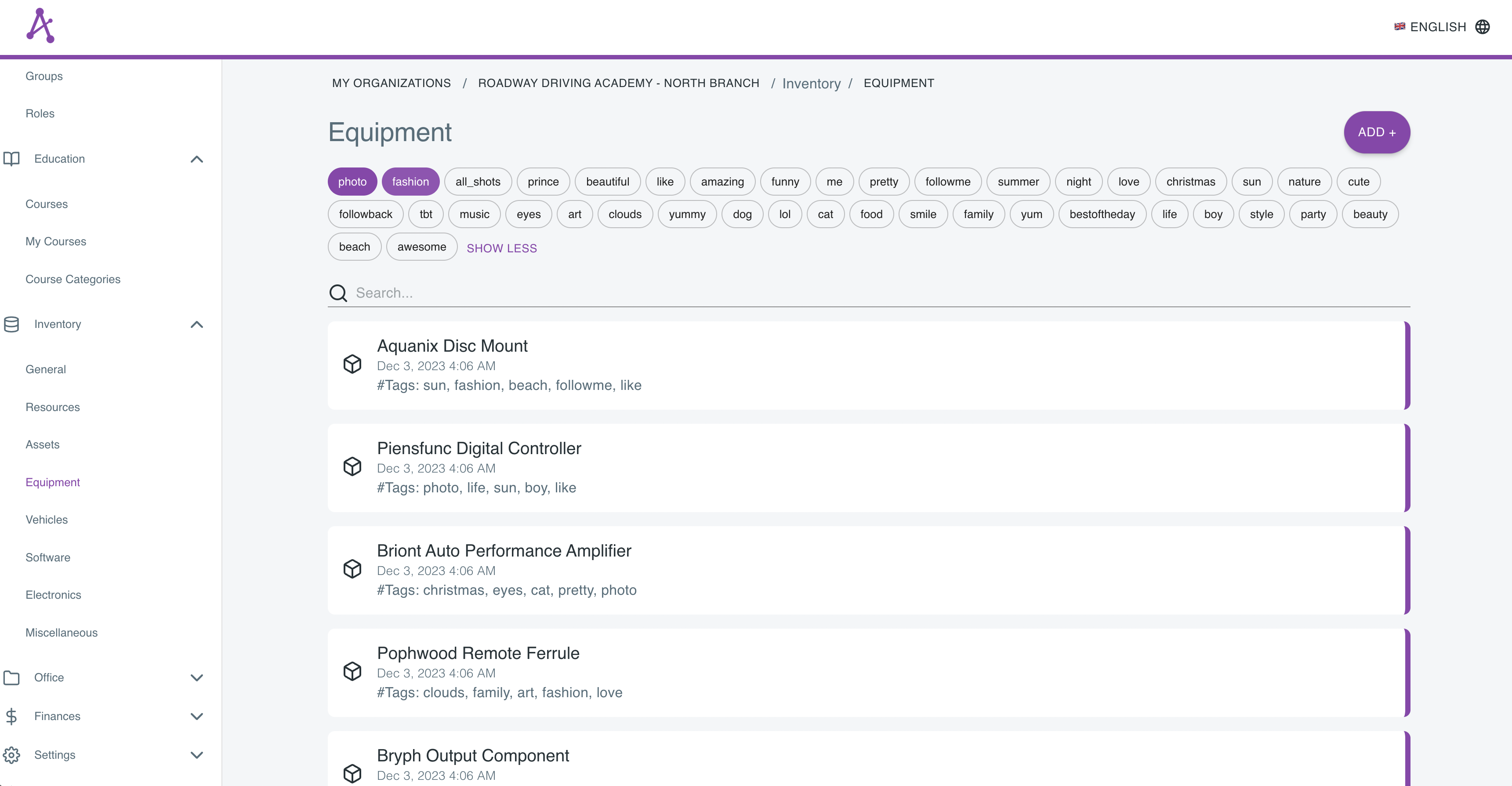Screen dimensions: 1512x786
Task: Click the Office folder icon
Action: [x=11, y=677]
